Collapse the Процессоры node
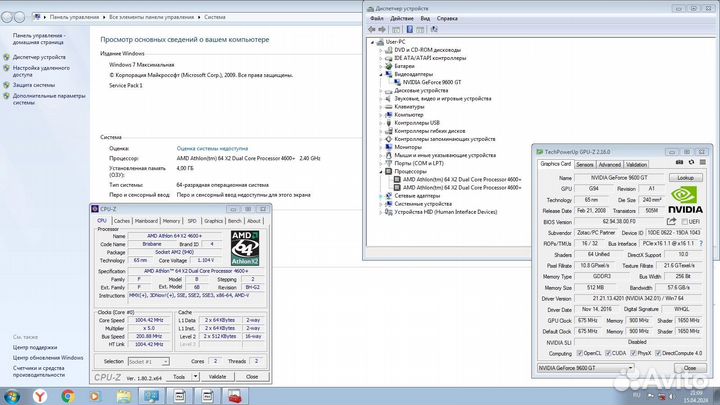Screen dimensions: 720x405 (x=381, y=172)
